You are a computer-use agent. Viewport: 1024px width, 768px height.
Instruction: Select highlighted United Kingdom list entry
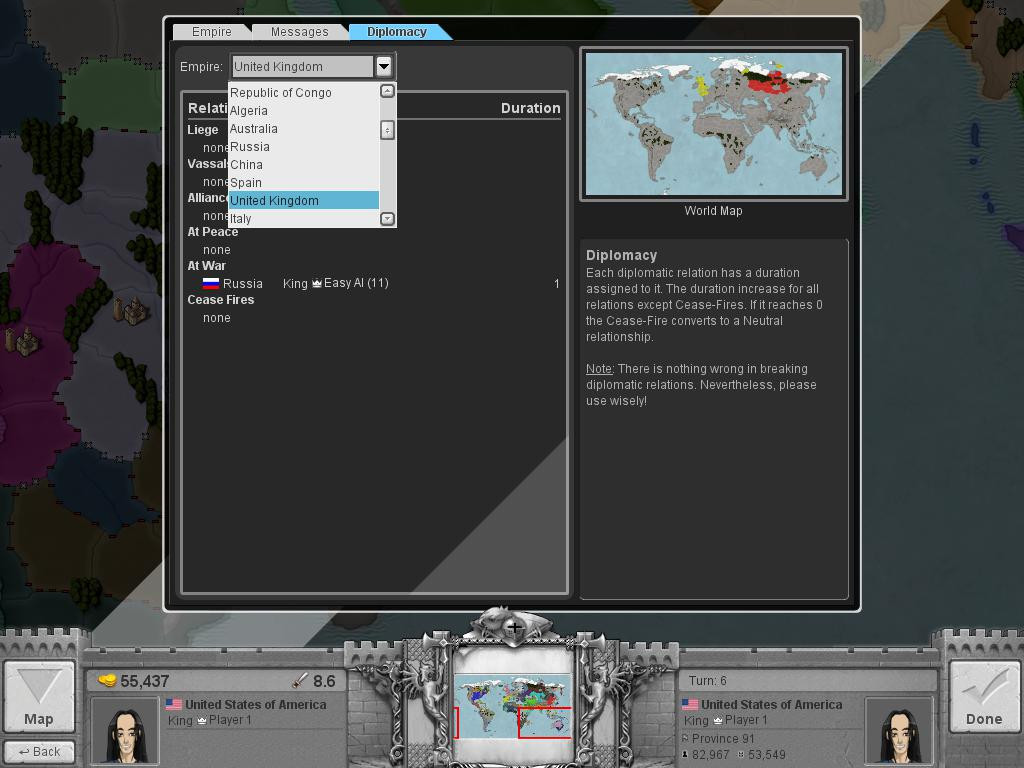pyautogui.click(x=304, y=200)
